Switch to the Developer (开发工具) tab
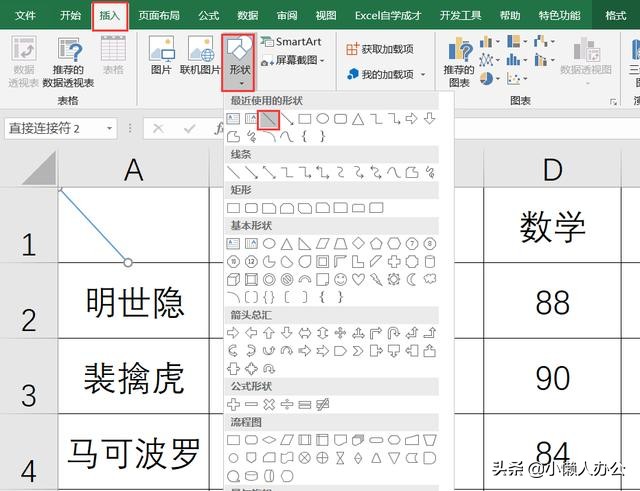This screenshot has width=640, height=491. (460, 16)
